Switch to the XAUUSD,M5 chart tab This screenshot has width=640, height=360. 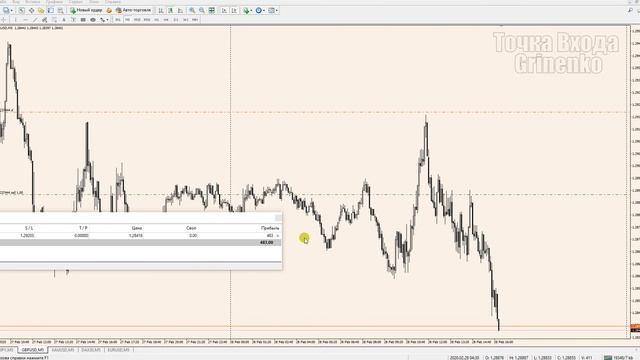coord(62,350)
